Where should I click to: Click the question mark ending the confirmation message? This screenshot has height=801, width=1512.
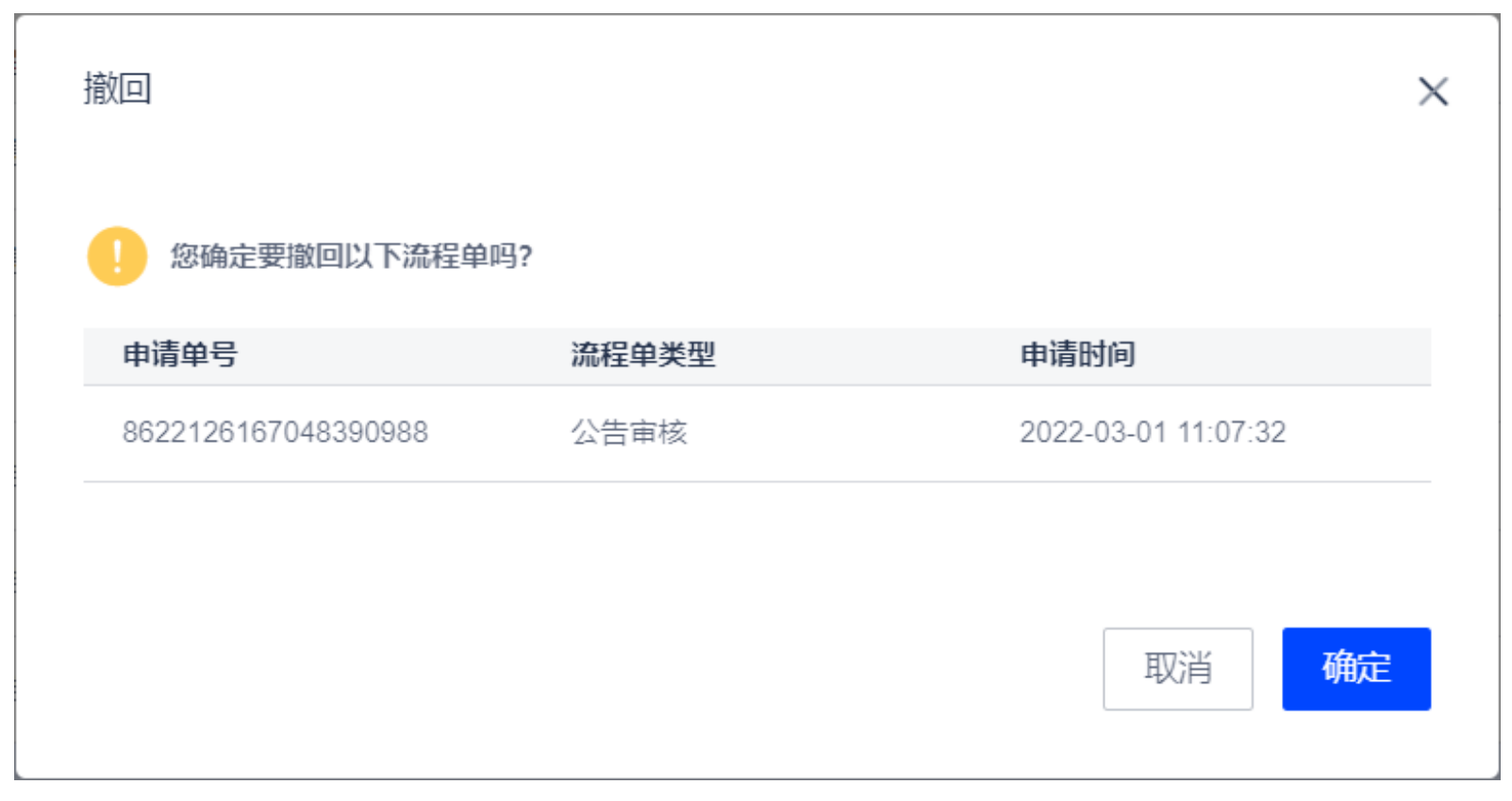(x=525, y=256)
